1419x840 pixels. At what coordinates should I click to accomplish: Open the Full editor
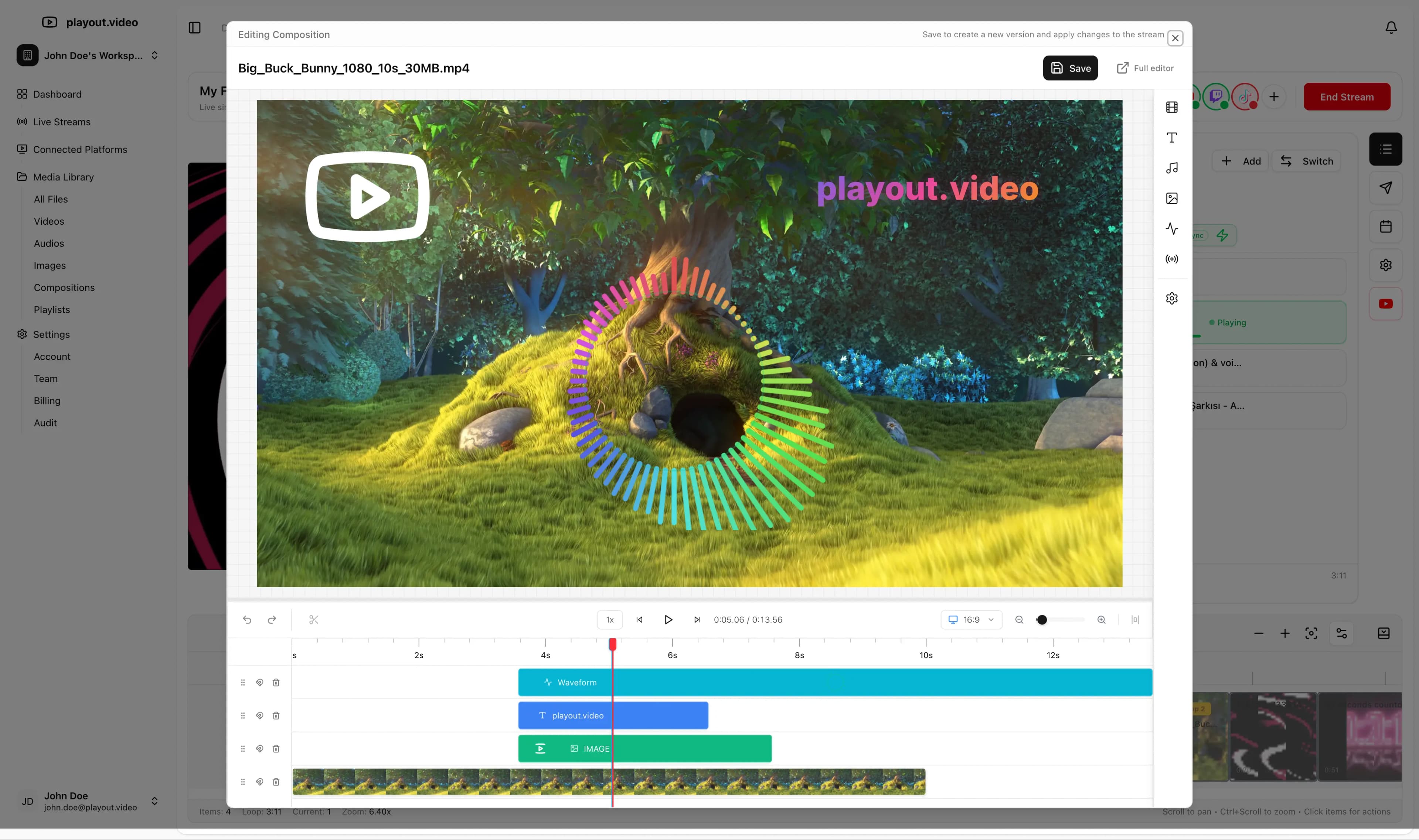click(x=1144, y=68)
